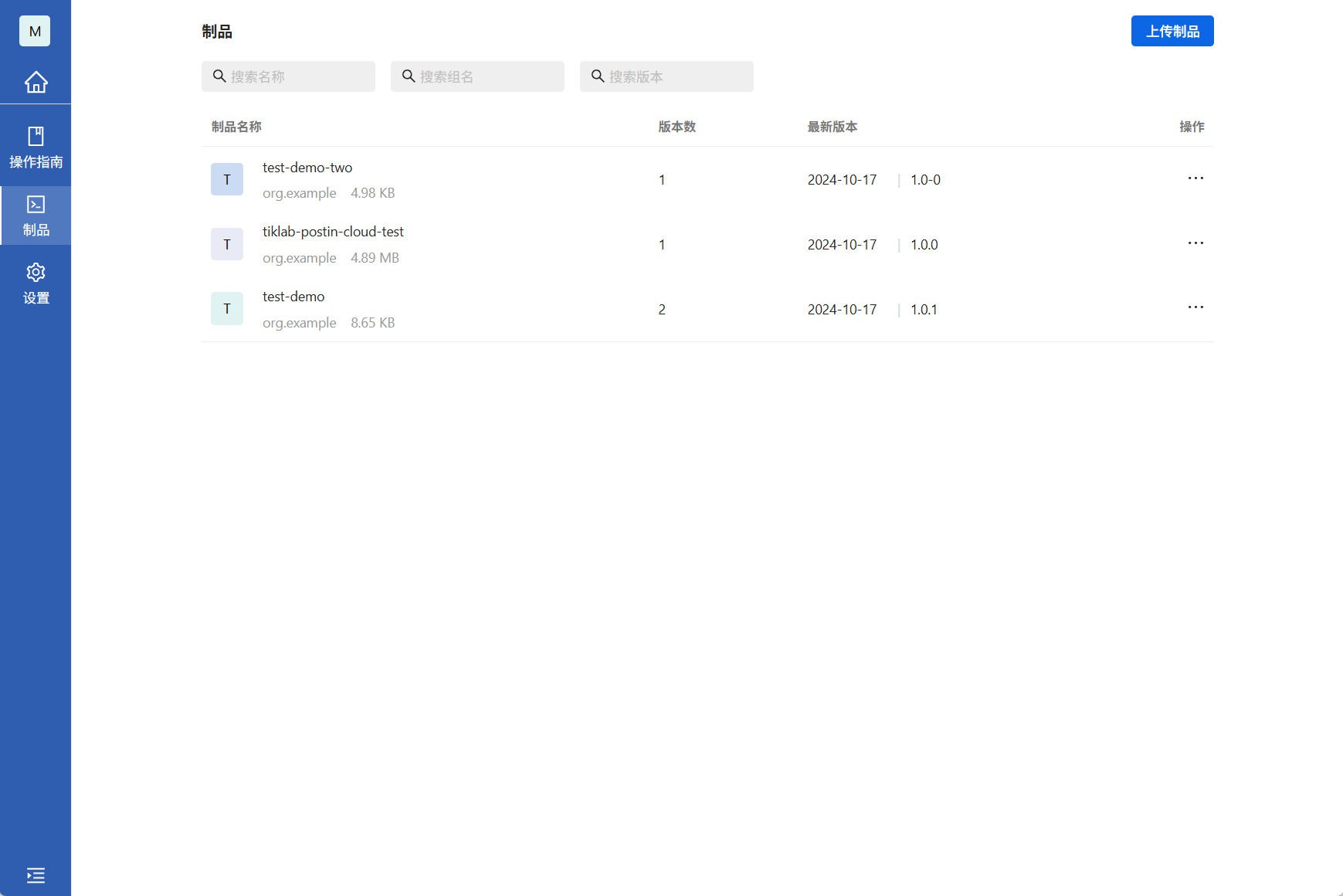The image size is (1343, 896).
Task: Open more actions for test-demo row
Action: pyautogui.click(x=1195, y=307)
